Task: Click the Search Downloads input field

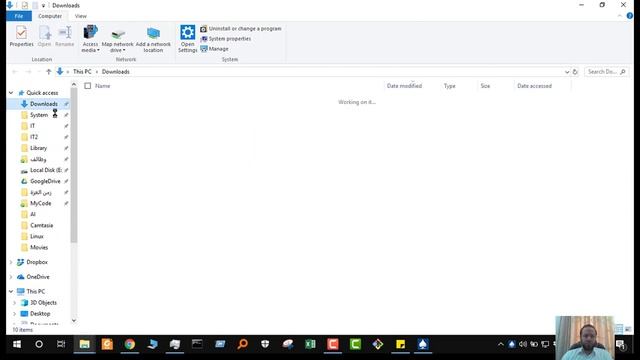Action: [607, 72]
